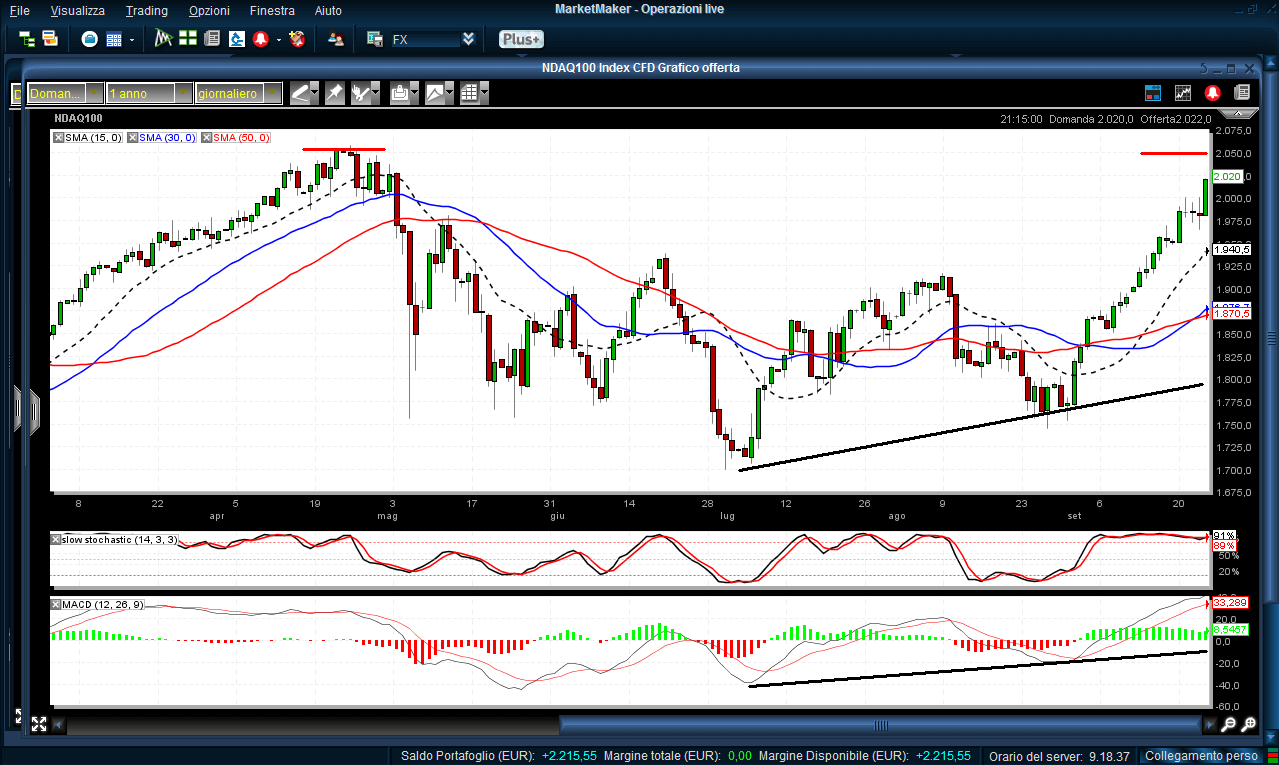Open the '1 anno' period dropdown
1279x765 pixels.
(183, 93)
